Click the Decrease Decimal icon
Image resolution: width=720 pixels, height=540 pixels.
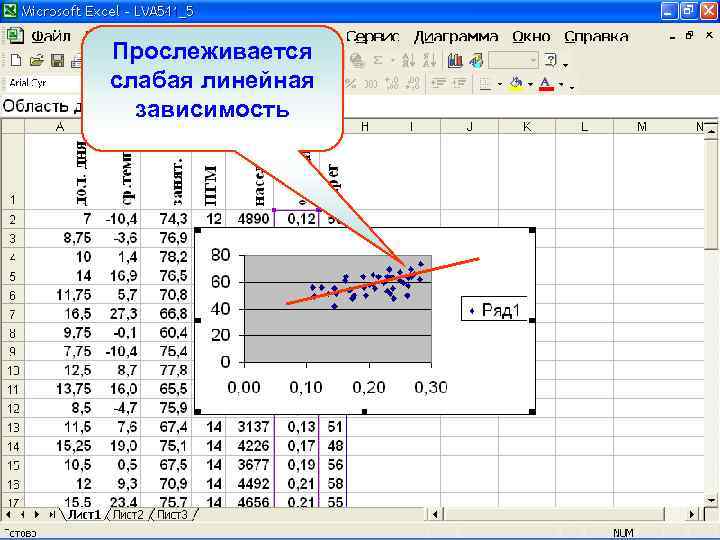click(413, 84)
